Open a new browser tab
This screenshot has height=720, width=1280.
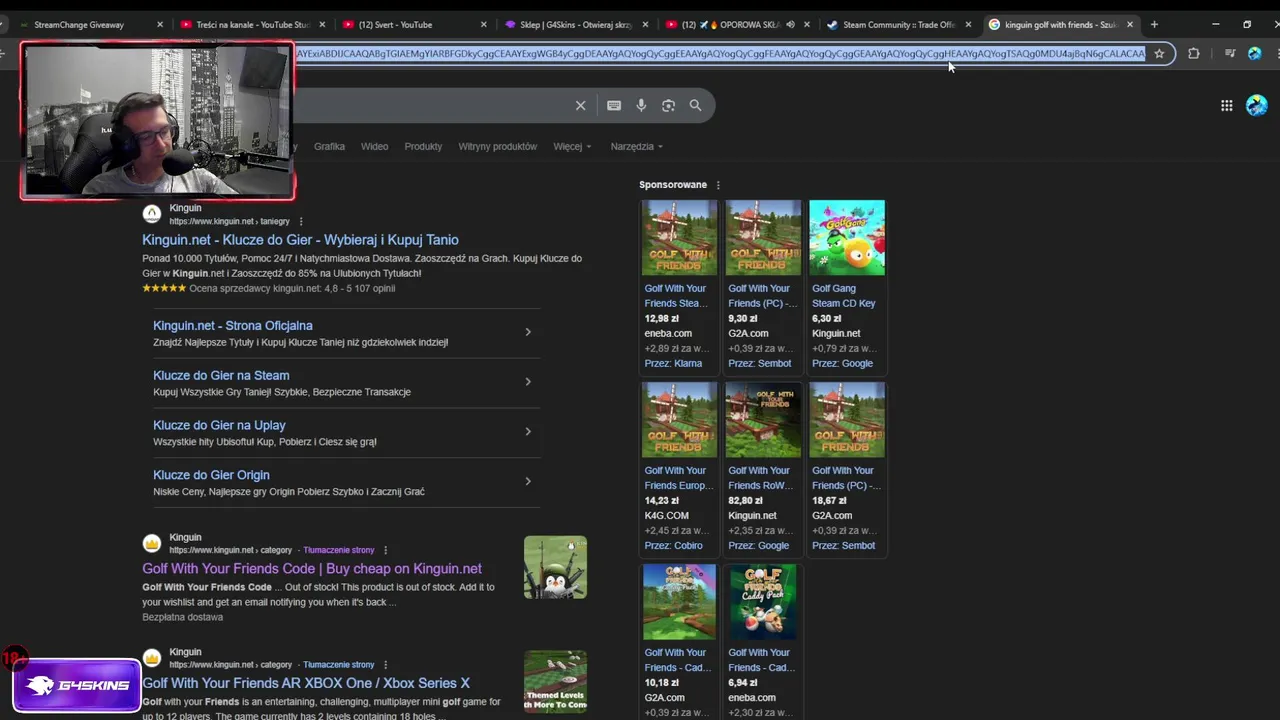click(x=1154, y=24)
